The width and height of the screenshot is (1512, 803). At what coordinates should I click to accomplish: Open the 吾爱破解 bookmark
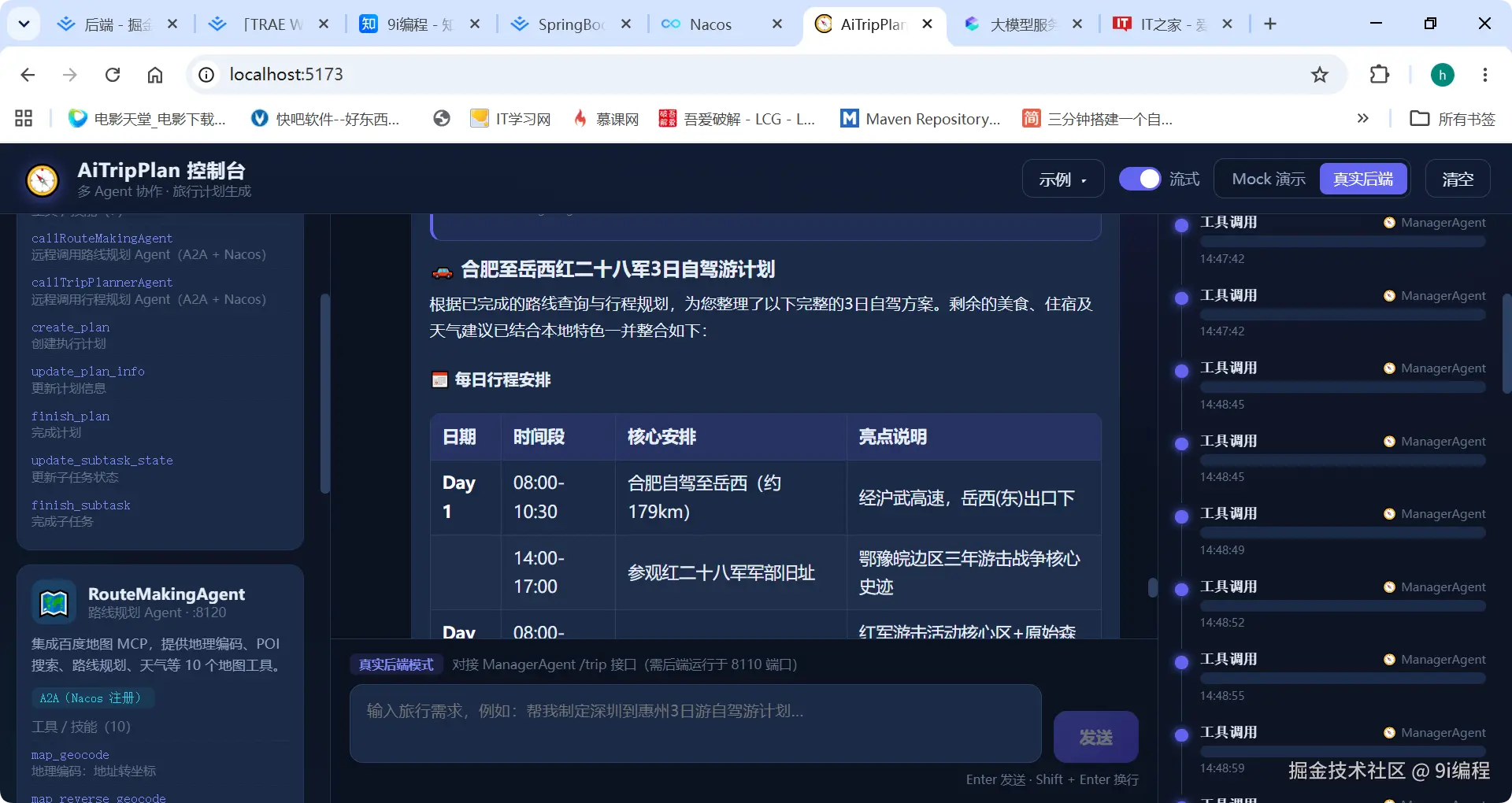[737, 119]
